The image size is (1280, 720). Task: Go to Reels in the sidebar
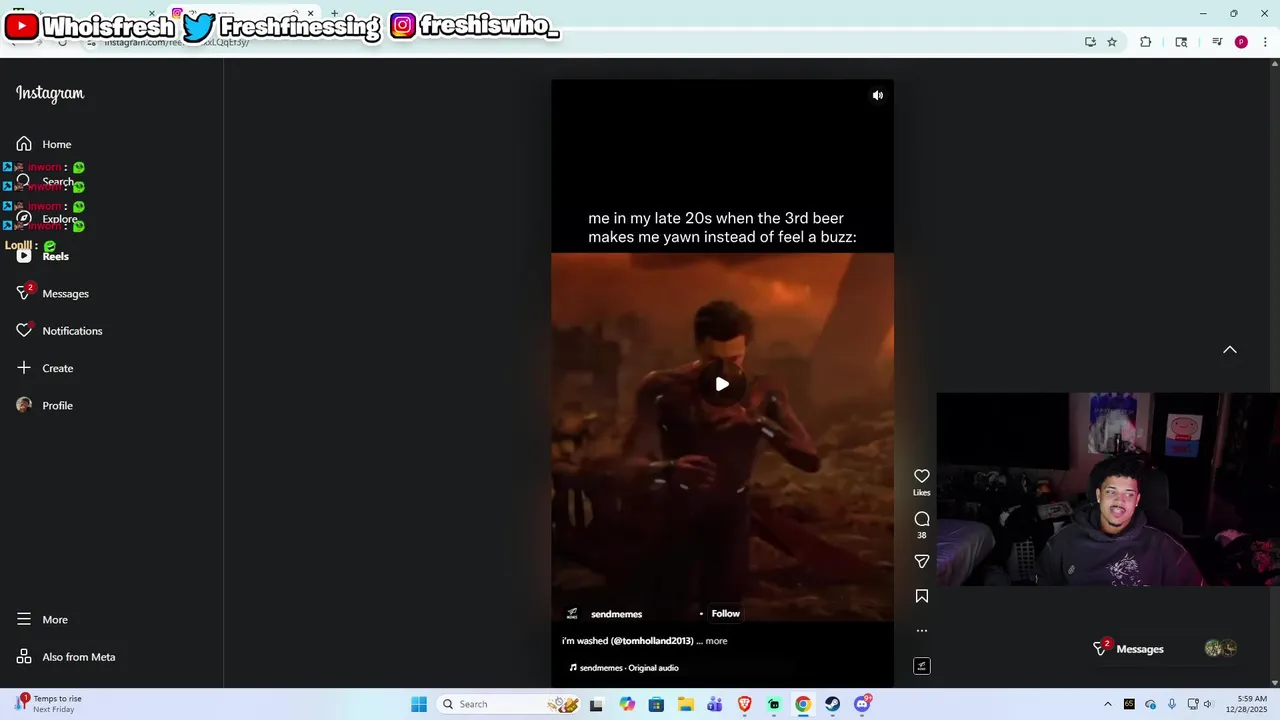point(43,256)
